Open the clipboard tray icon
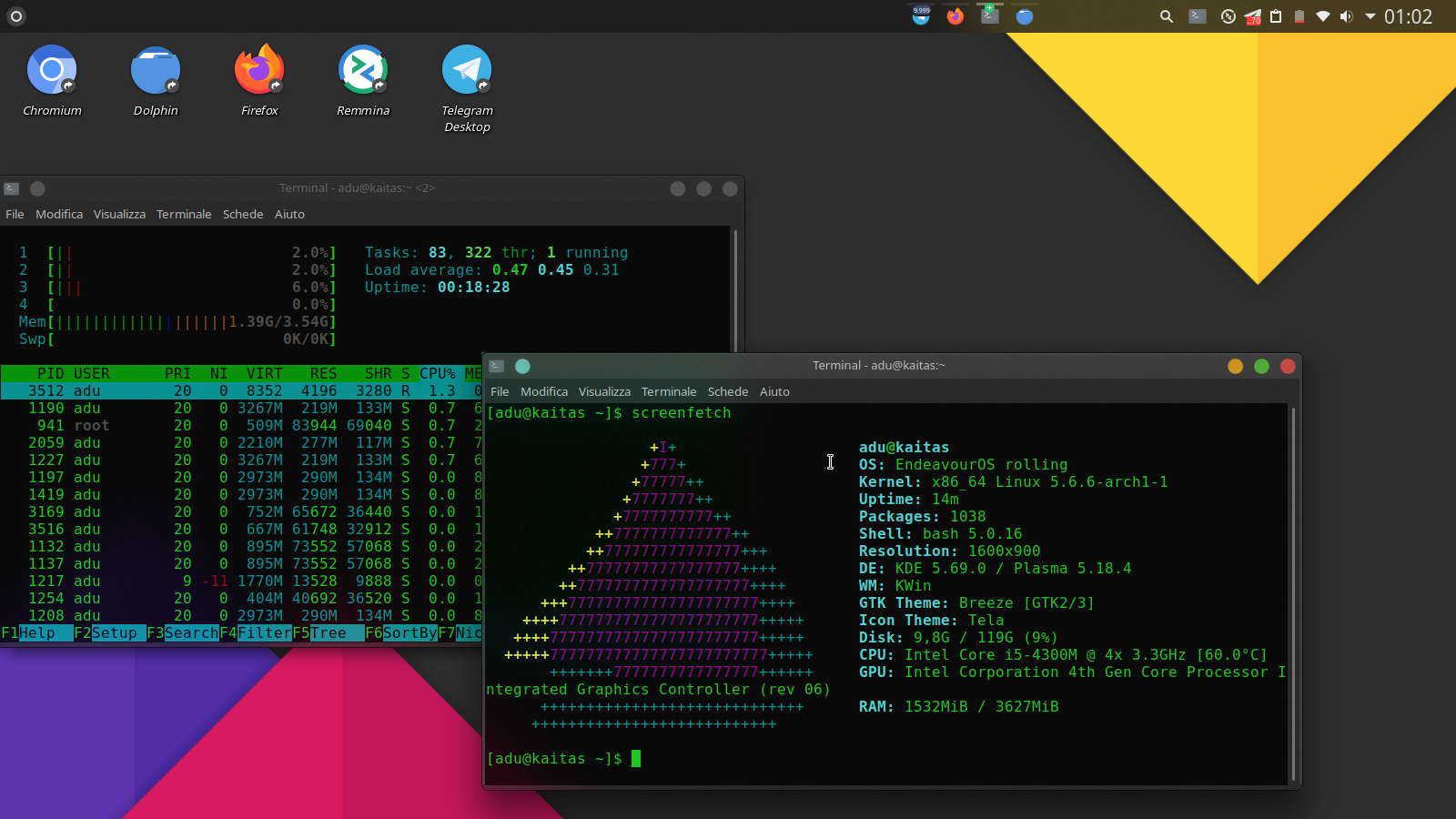1456x819 pixels. tap(1276, 16)
